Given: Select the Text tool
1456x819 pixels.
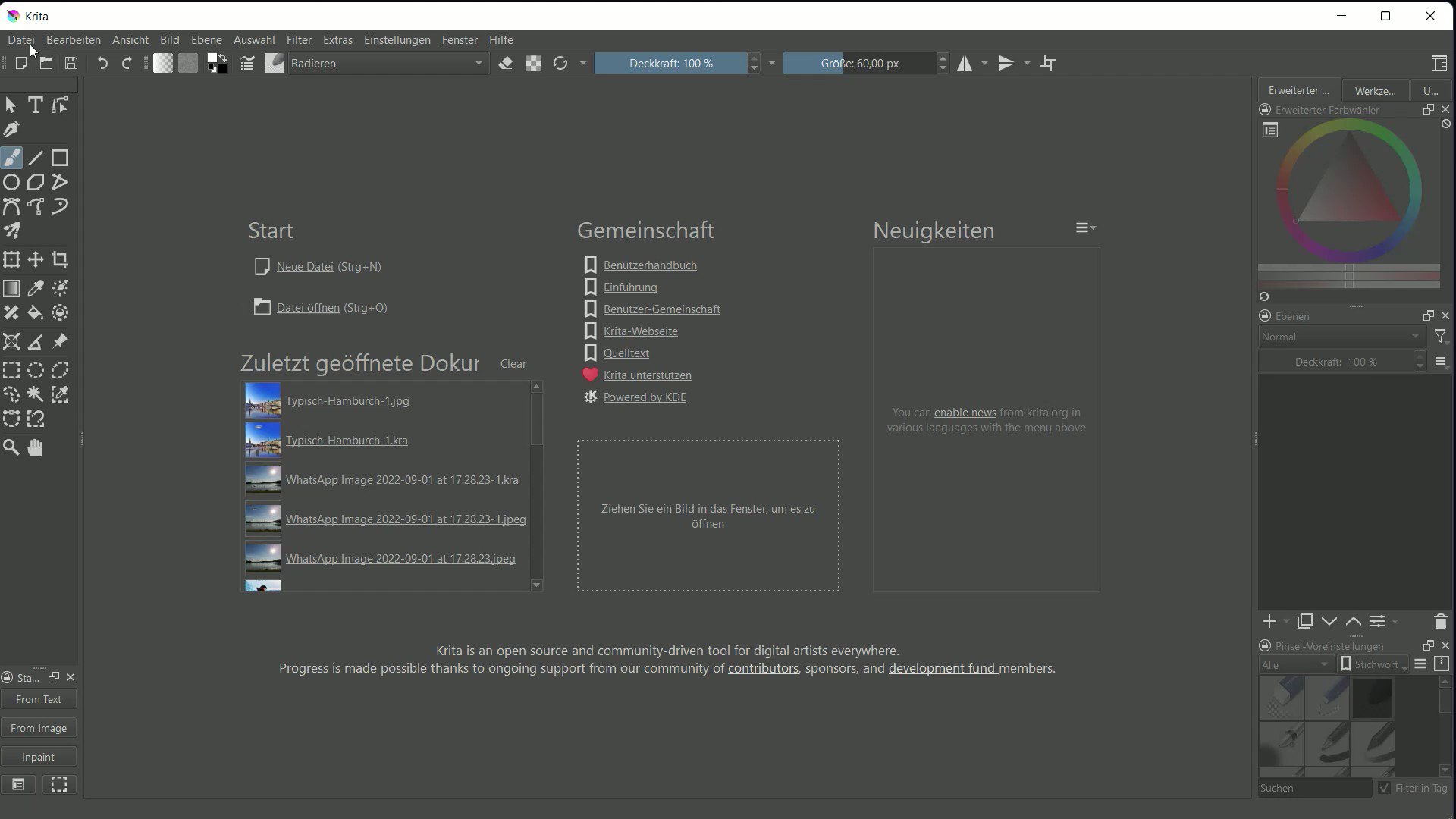Looking at the screenshot, I should 35,105.
